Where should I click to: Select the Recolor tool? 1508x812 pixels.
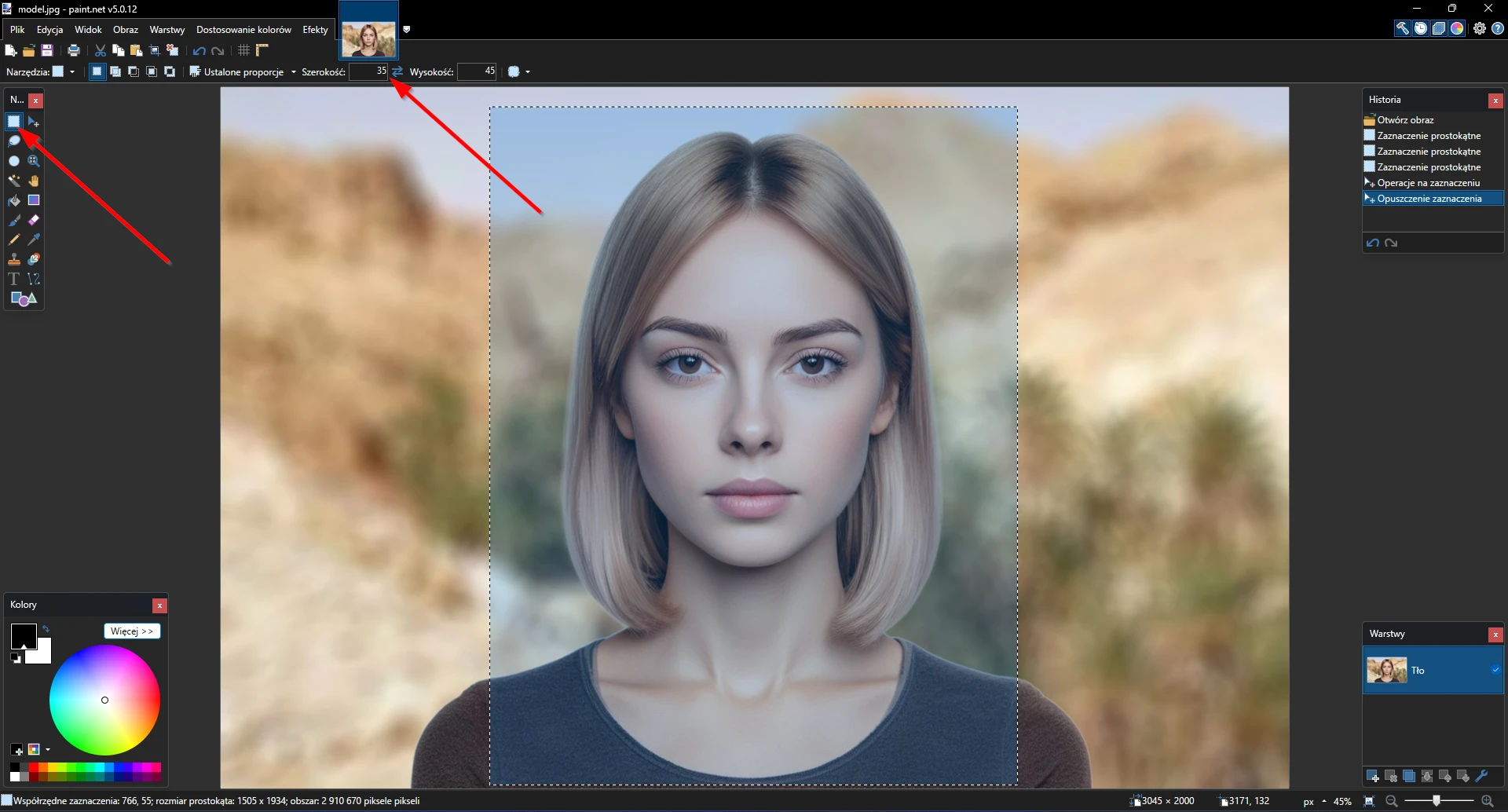34,259
